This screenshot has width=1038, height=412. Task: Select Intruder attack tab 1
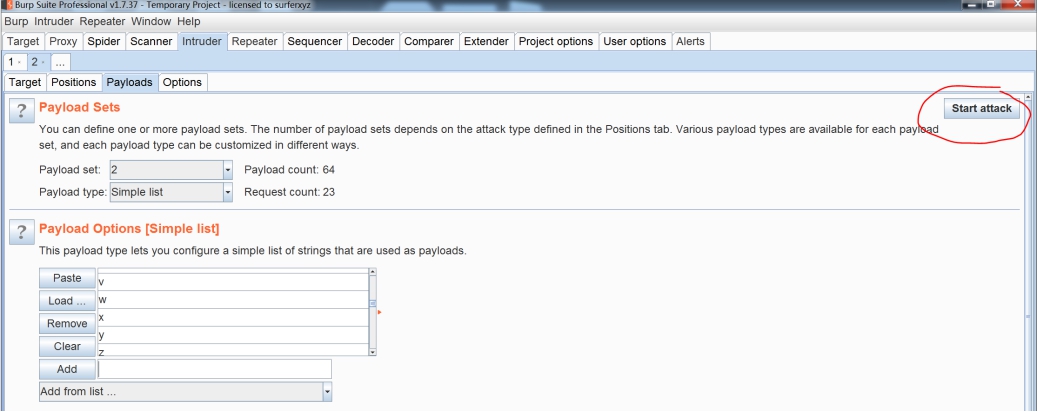point(15,62)
